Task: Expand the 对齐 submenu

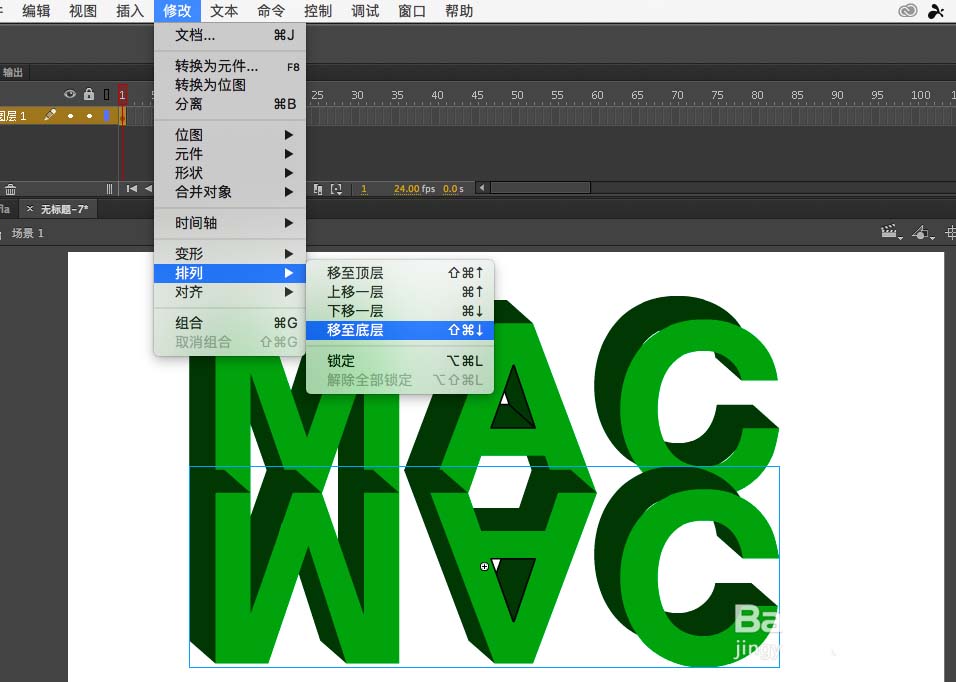Action: click(229, 291)
